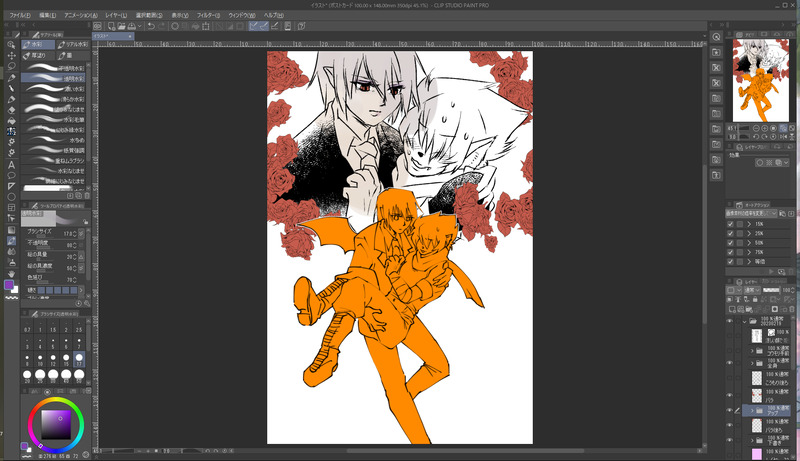Select the 水彩なじませ brush
The height and width of the screenshot is (461, 800).
click(x=53, y=171)
